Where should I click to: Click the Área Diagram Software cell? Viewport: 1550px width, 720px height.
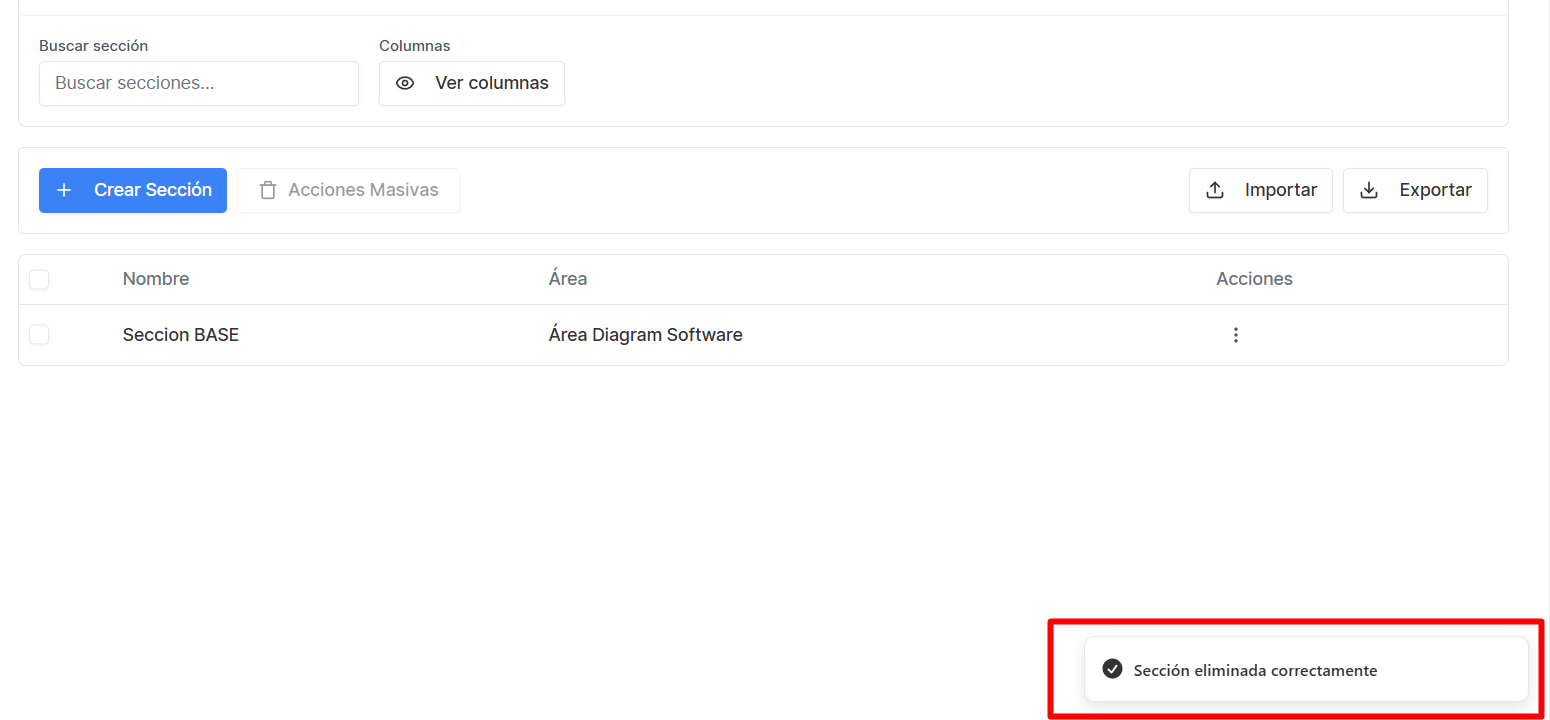tap(646, 335)
